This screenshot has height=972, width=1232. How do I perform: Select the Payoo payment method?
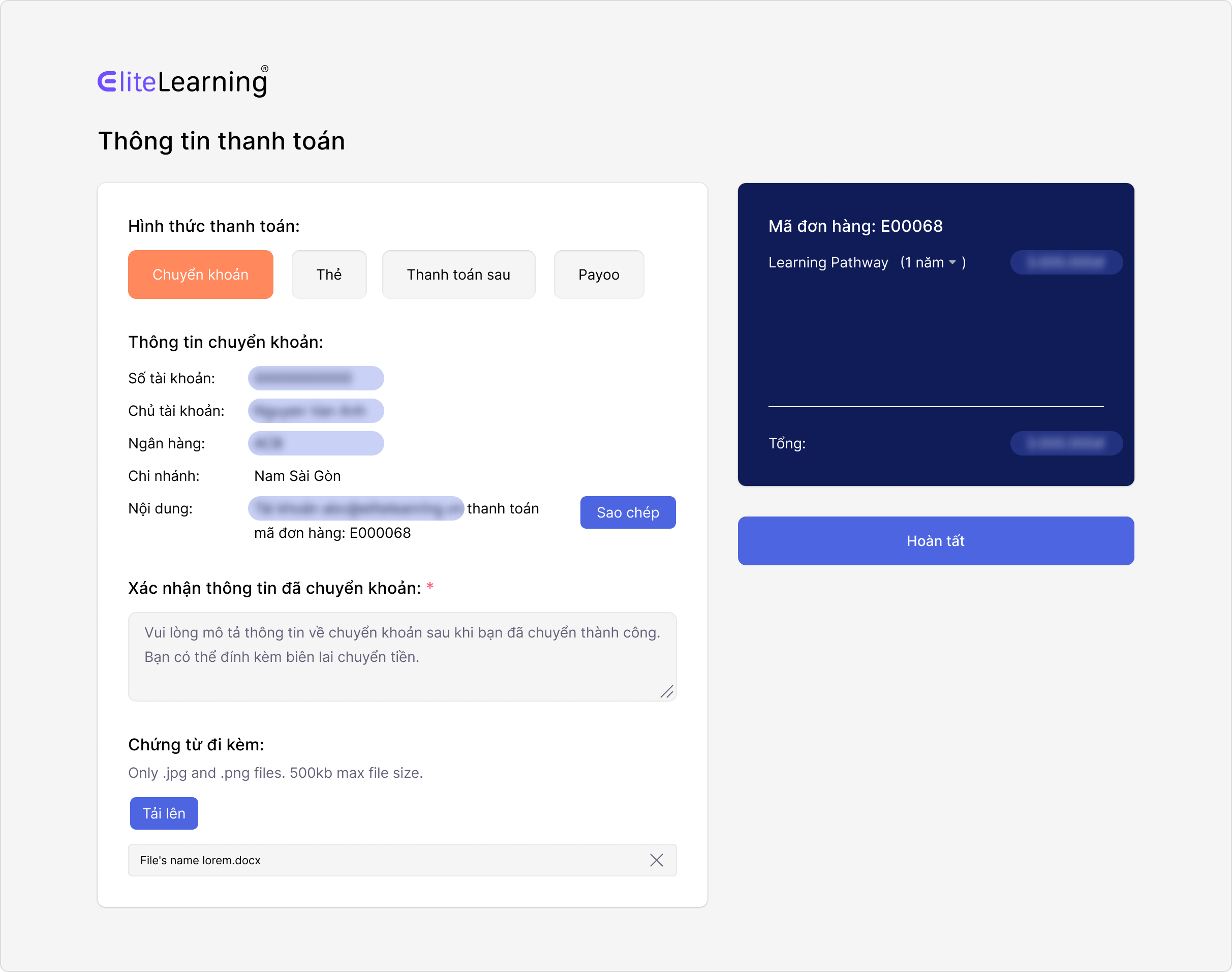pos(598,275)
